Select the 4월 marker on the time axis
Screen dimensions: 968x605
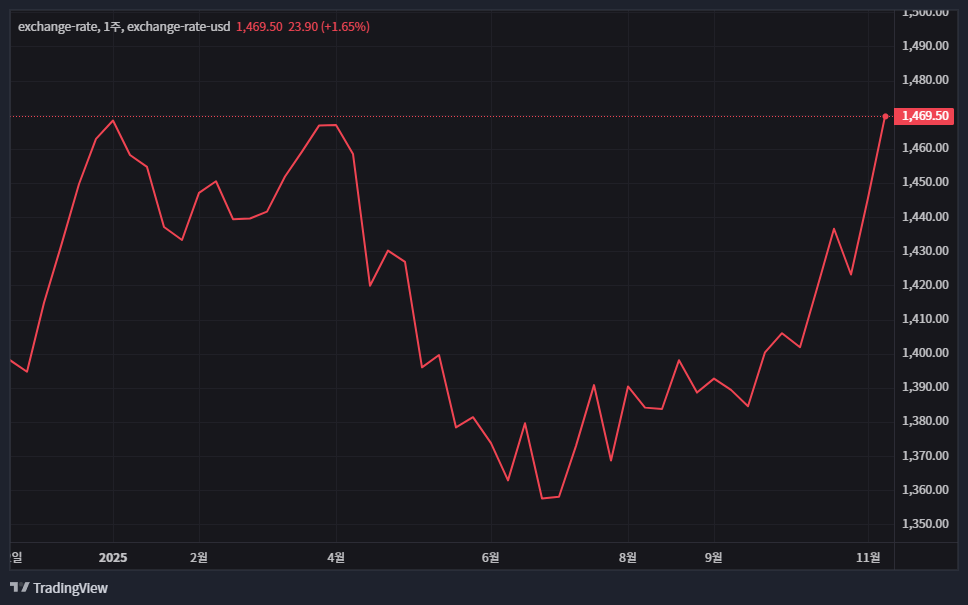pos(337,557)
